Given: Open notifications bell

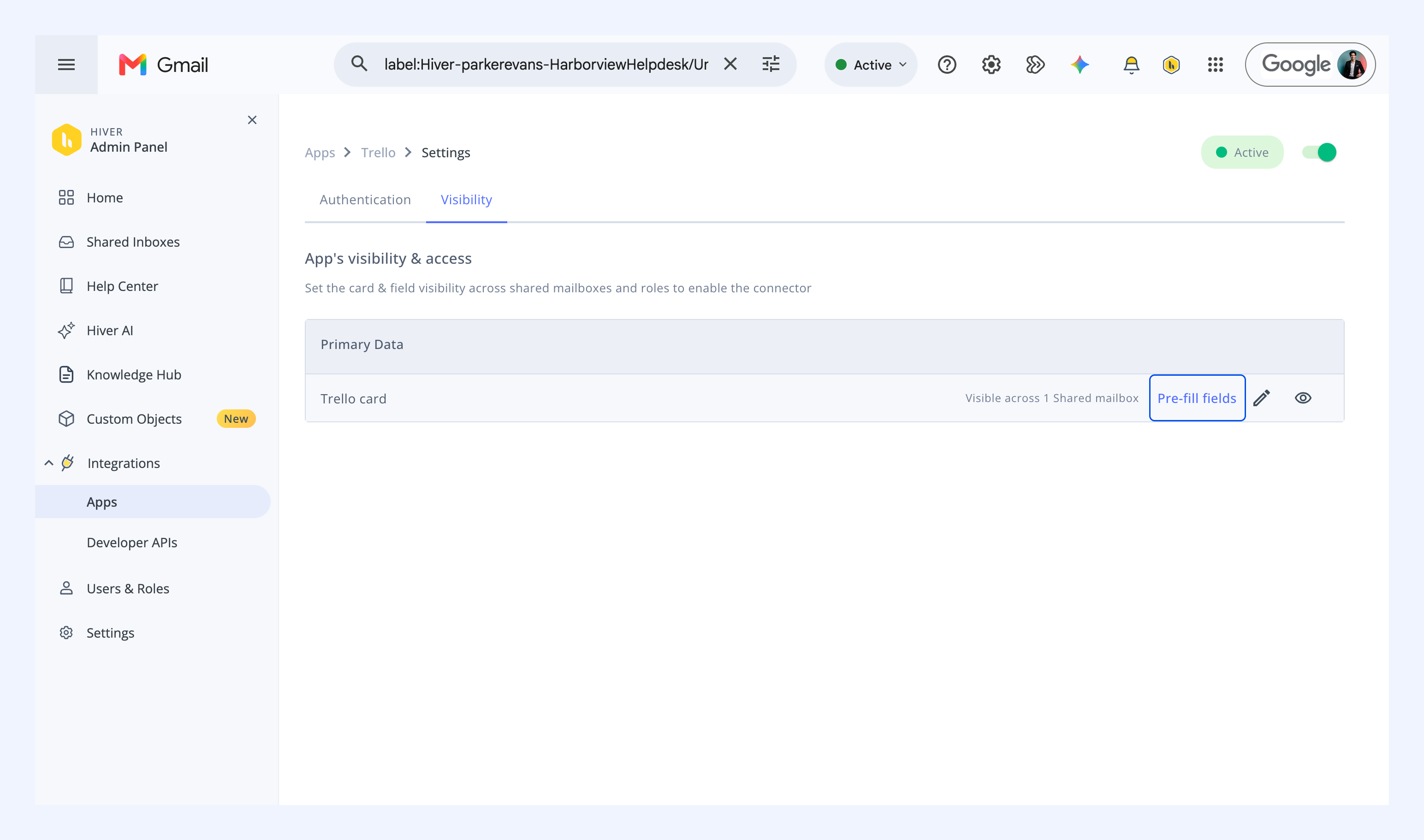Looking at the screenshot, I should pos(1131,65).
